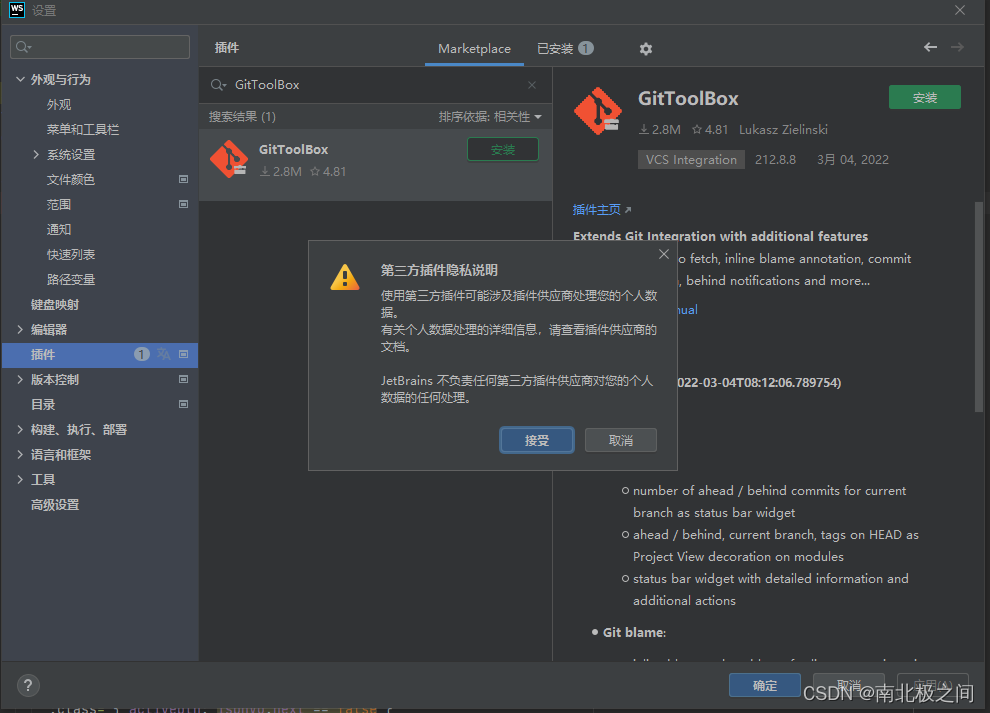This screenshot has width=990, height=713.
Task: Click project-level icon beside 版本控制
Action: (x=184, y=379)
